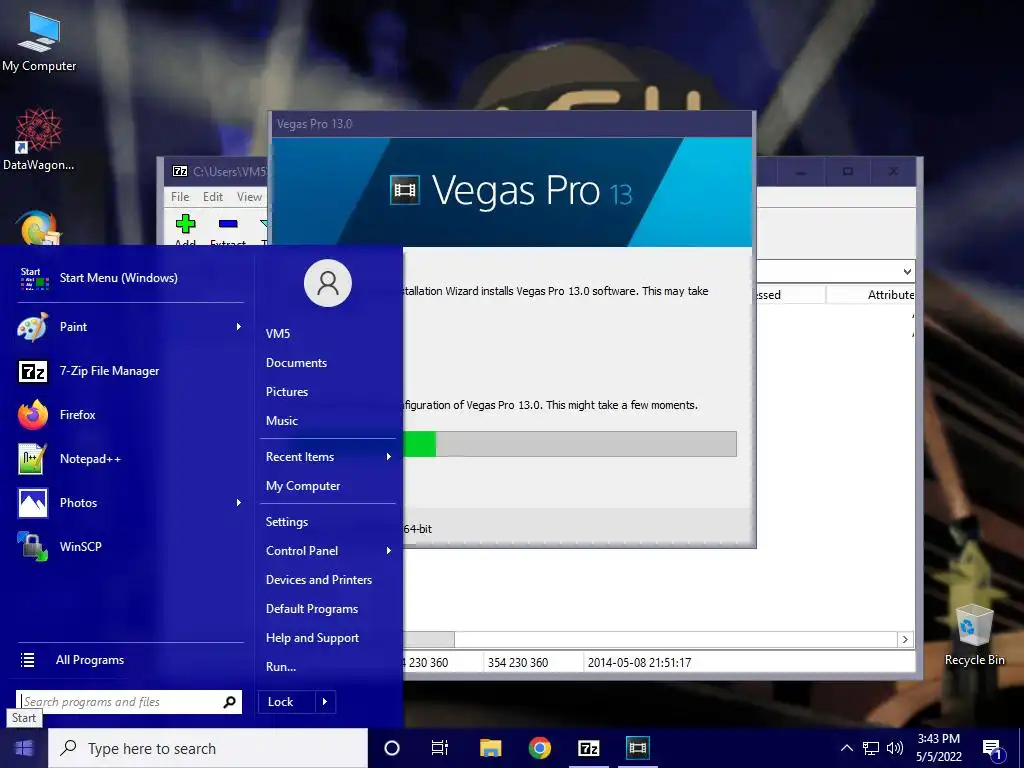Image resolution: width=1024 pixels, height=768 pixels.
Task: Open the clock showing 3:43 PM
Action: pyautogui.click(x=938, y=748)
